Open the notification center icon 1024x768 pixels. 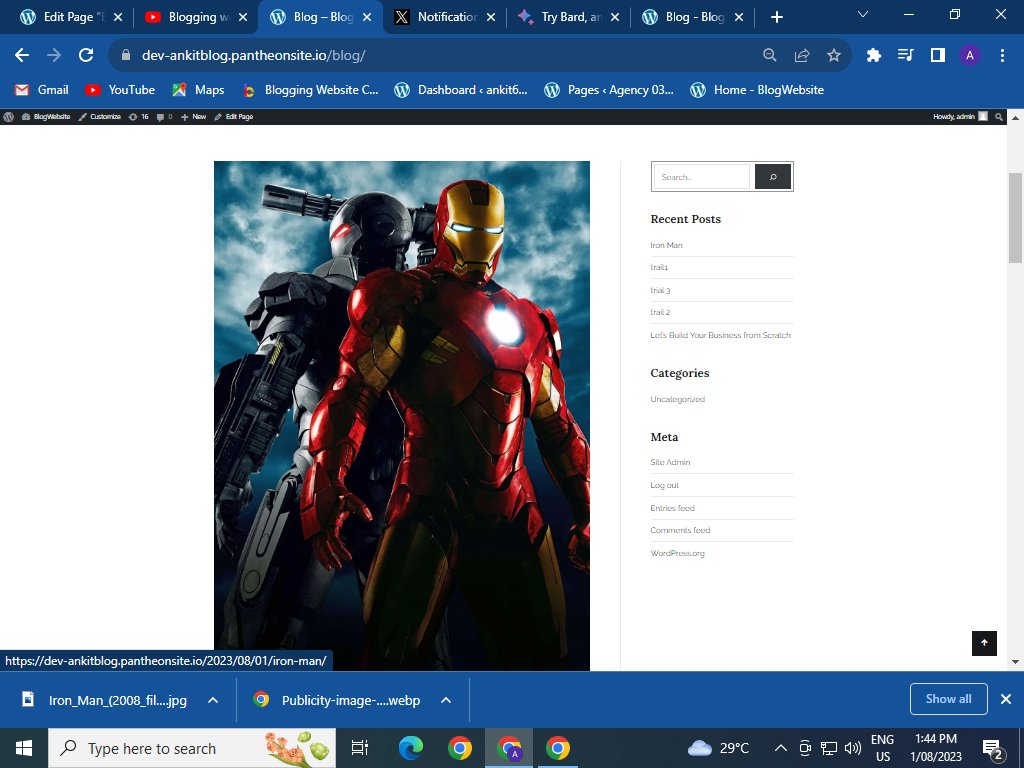[x=993, y=749]
